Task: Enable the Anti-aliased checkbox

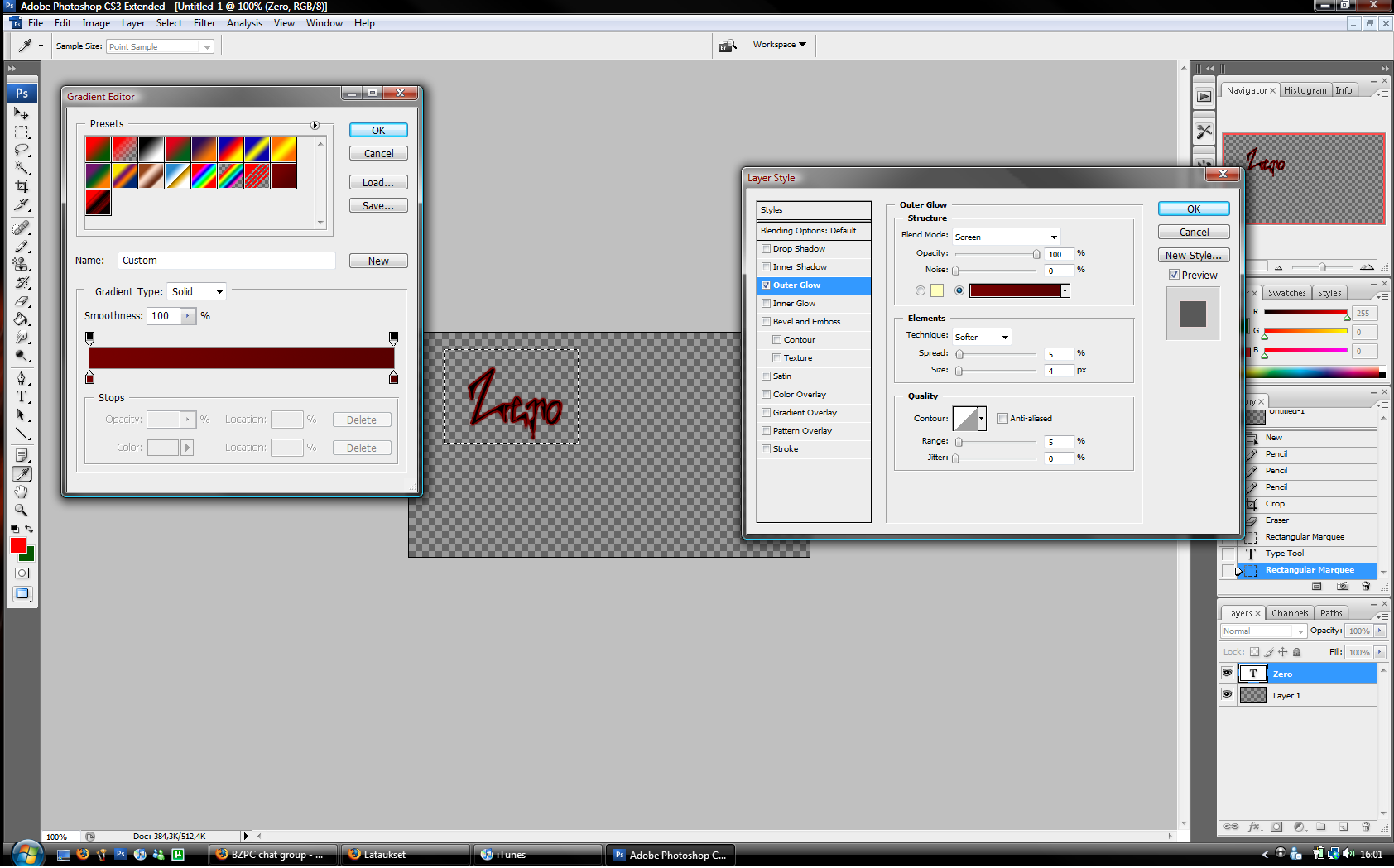Action: (x=1002, y=419)
